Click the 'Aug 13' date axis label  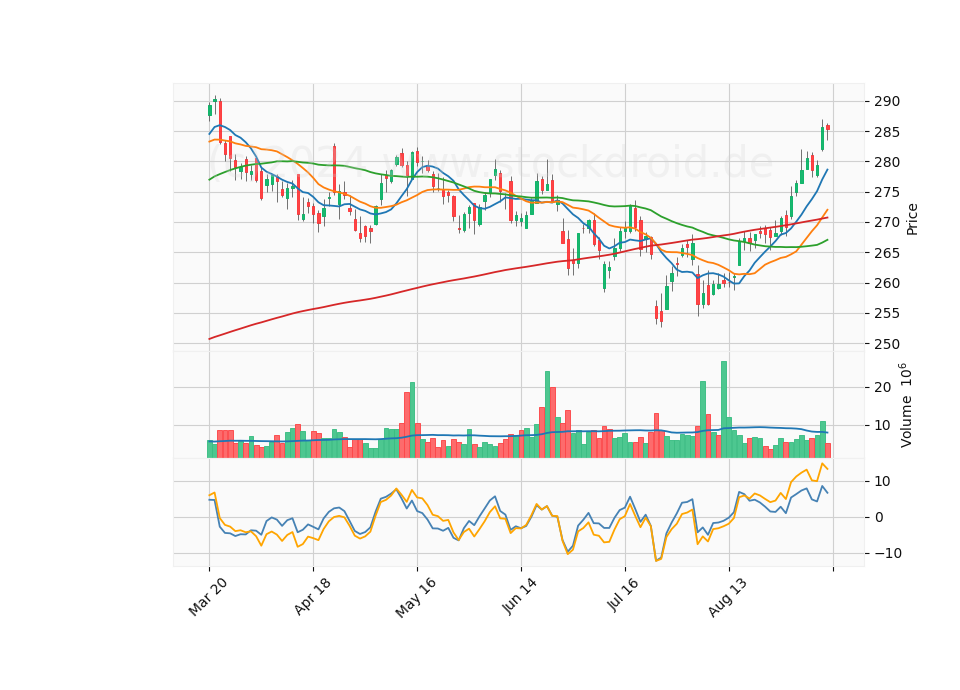(727, 596)
